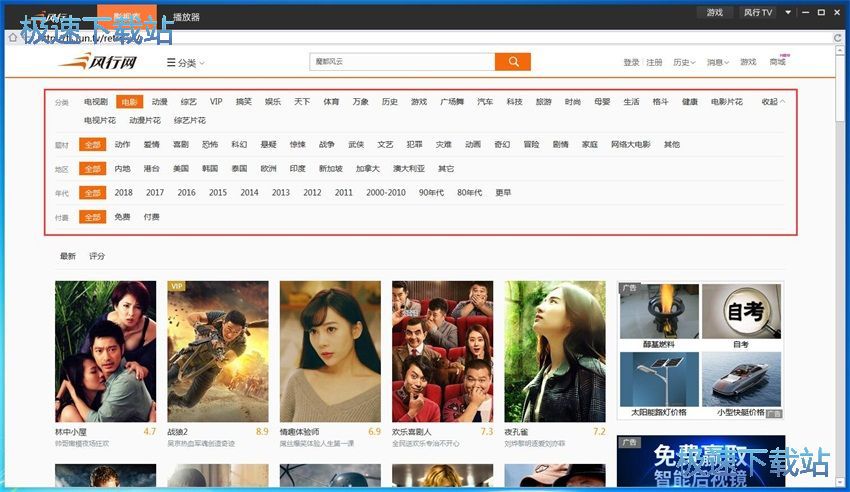Sort movies by 评分
The height and width of the screenshot is (492, 850).
pos(97,256)
